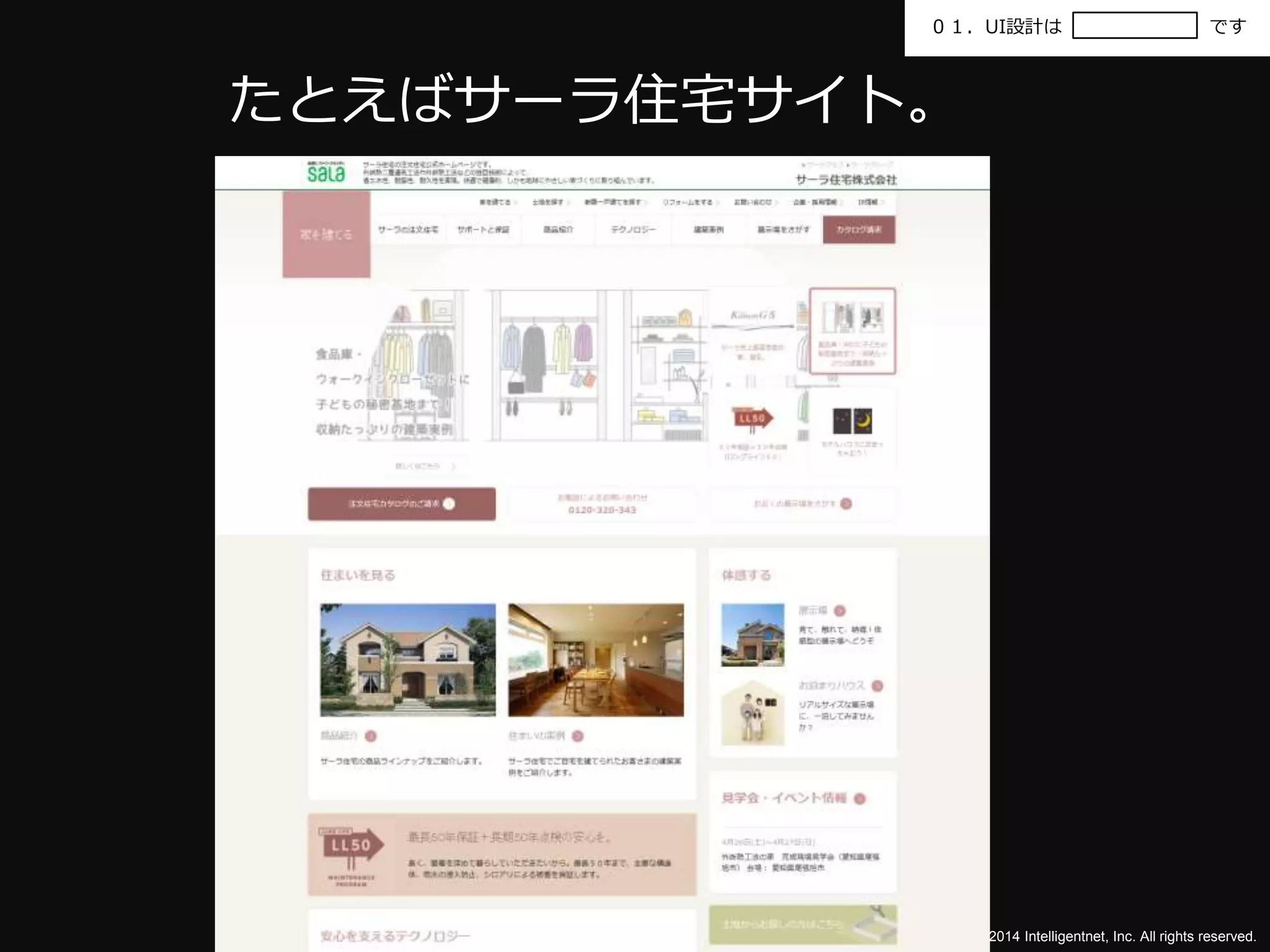
Task: Click arrow icon next to 住まいの実例
Action: [577, 736]
